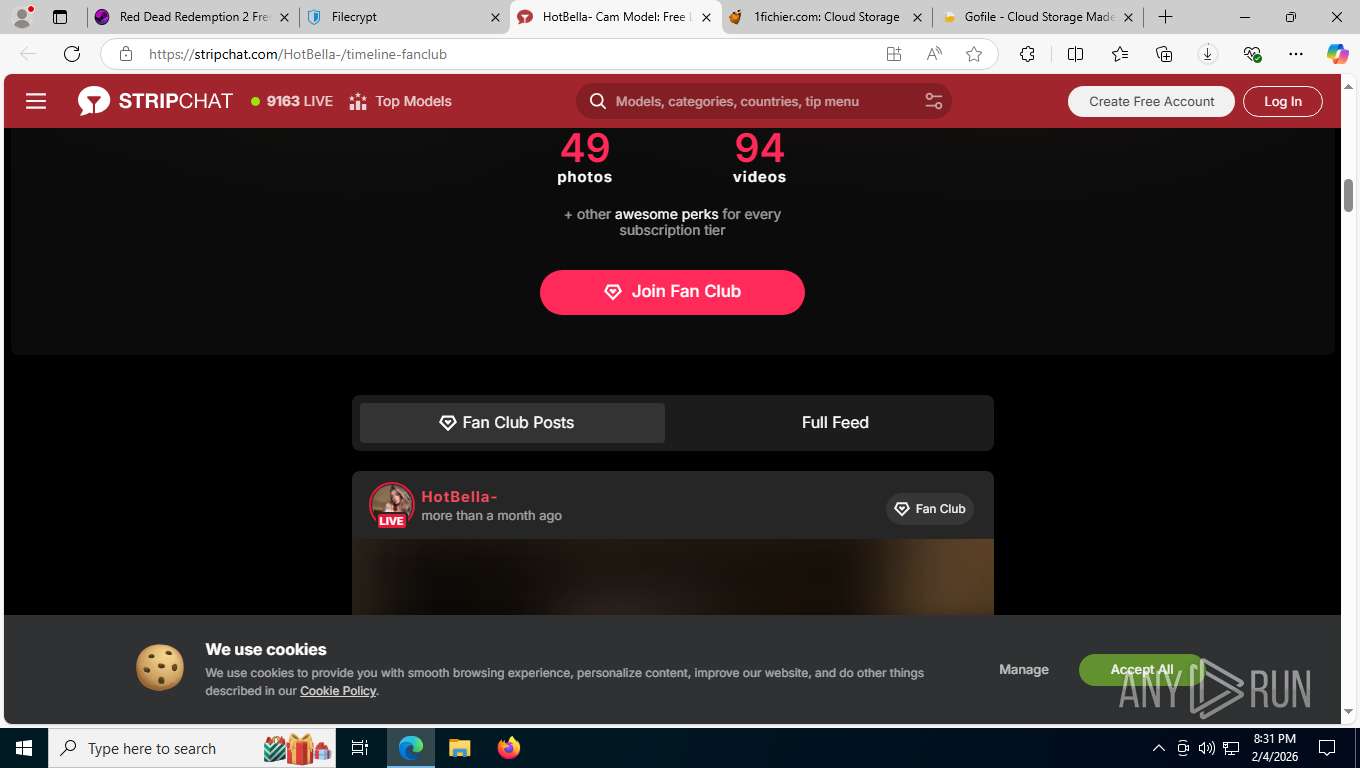
Task: Open the volume control in tray
Action: 1207,748
